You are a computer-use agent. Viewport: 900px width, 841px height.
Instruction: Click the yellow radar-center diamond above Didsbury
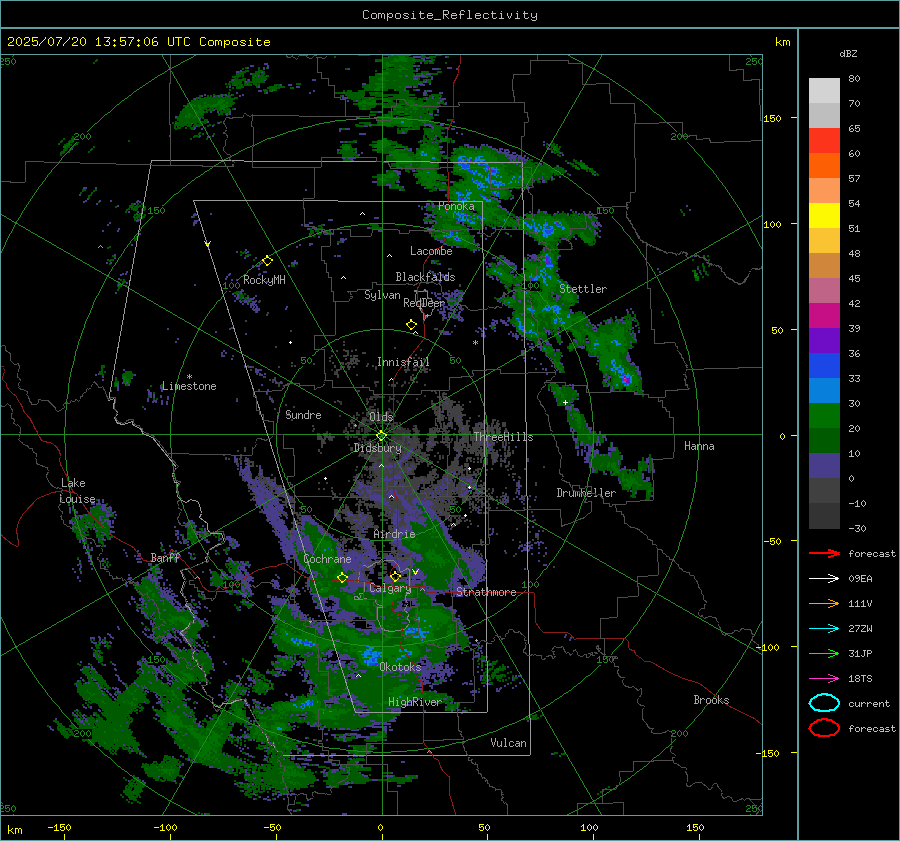(x=381, y=436)
